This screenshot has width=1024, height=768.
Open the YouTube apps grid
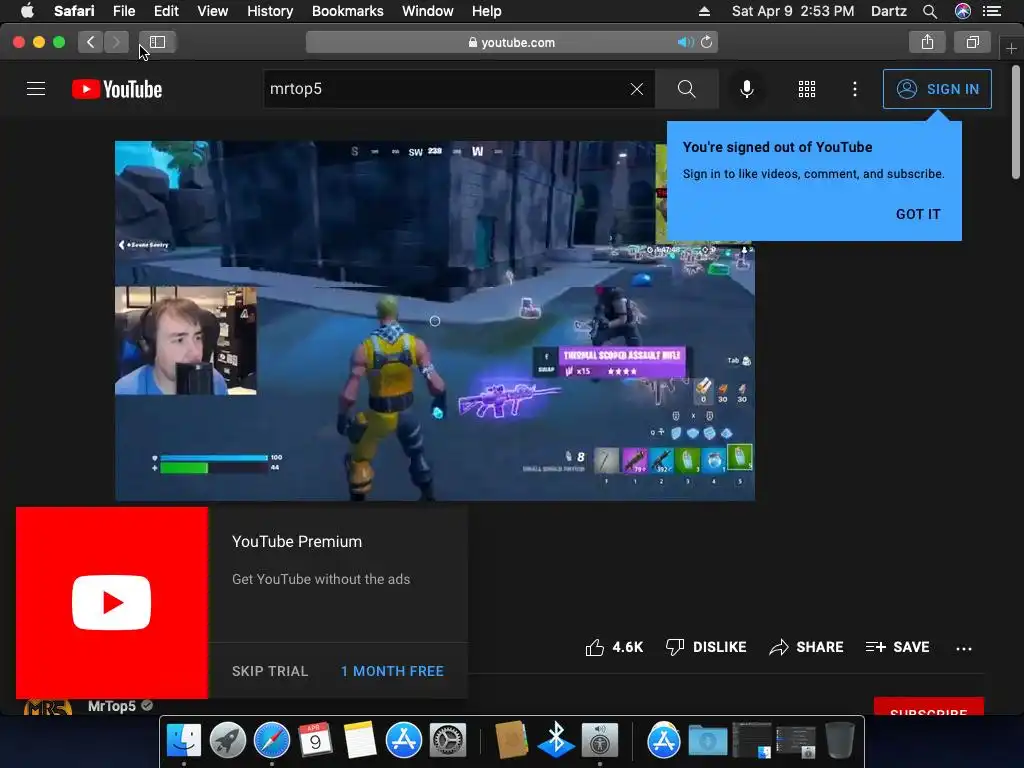tap(807, 89)
